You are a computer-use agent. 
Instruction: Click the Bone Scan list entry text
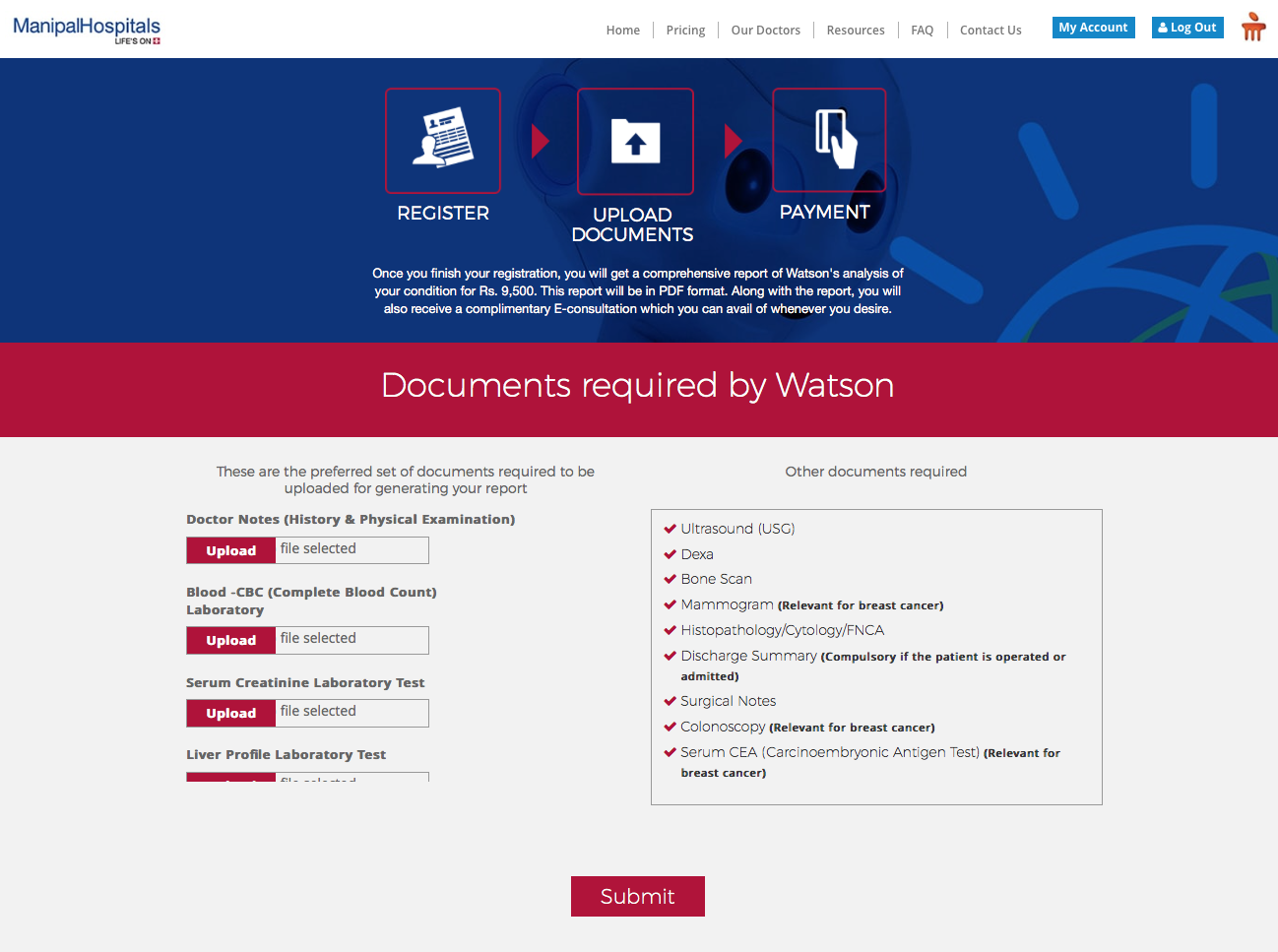(717, 579)
